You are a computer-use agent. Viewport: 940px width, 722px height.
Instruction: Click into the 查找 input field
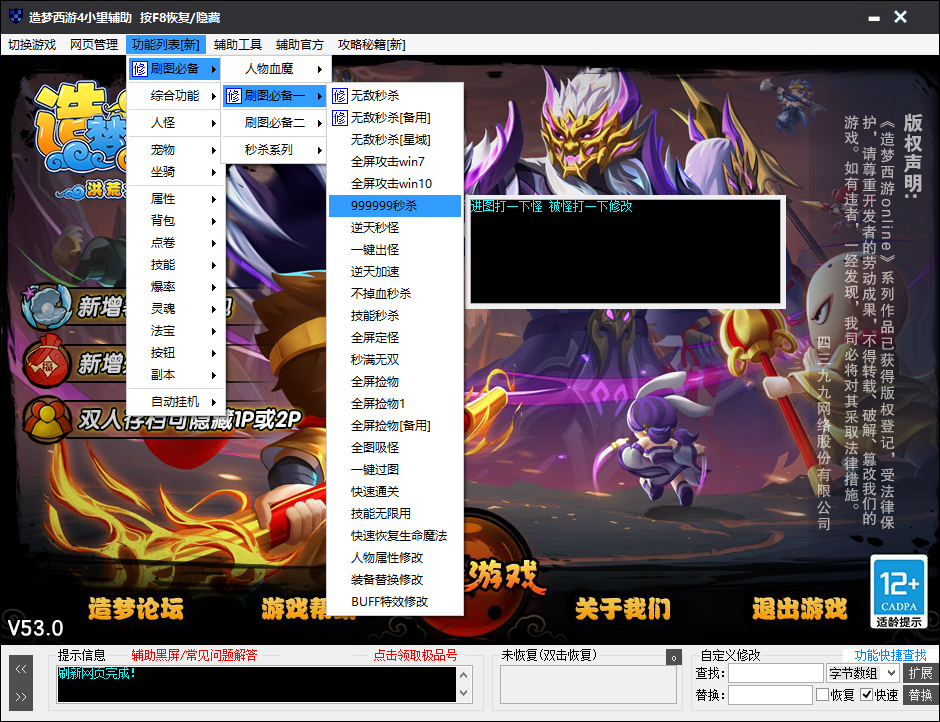(x=774, y=674)
